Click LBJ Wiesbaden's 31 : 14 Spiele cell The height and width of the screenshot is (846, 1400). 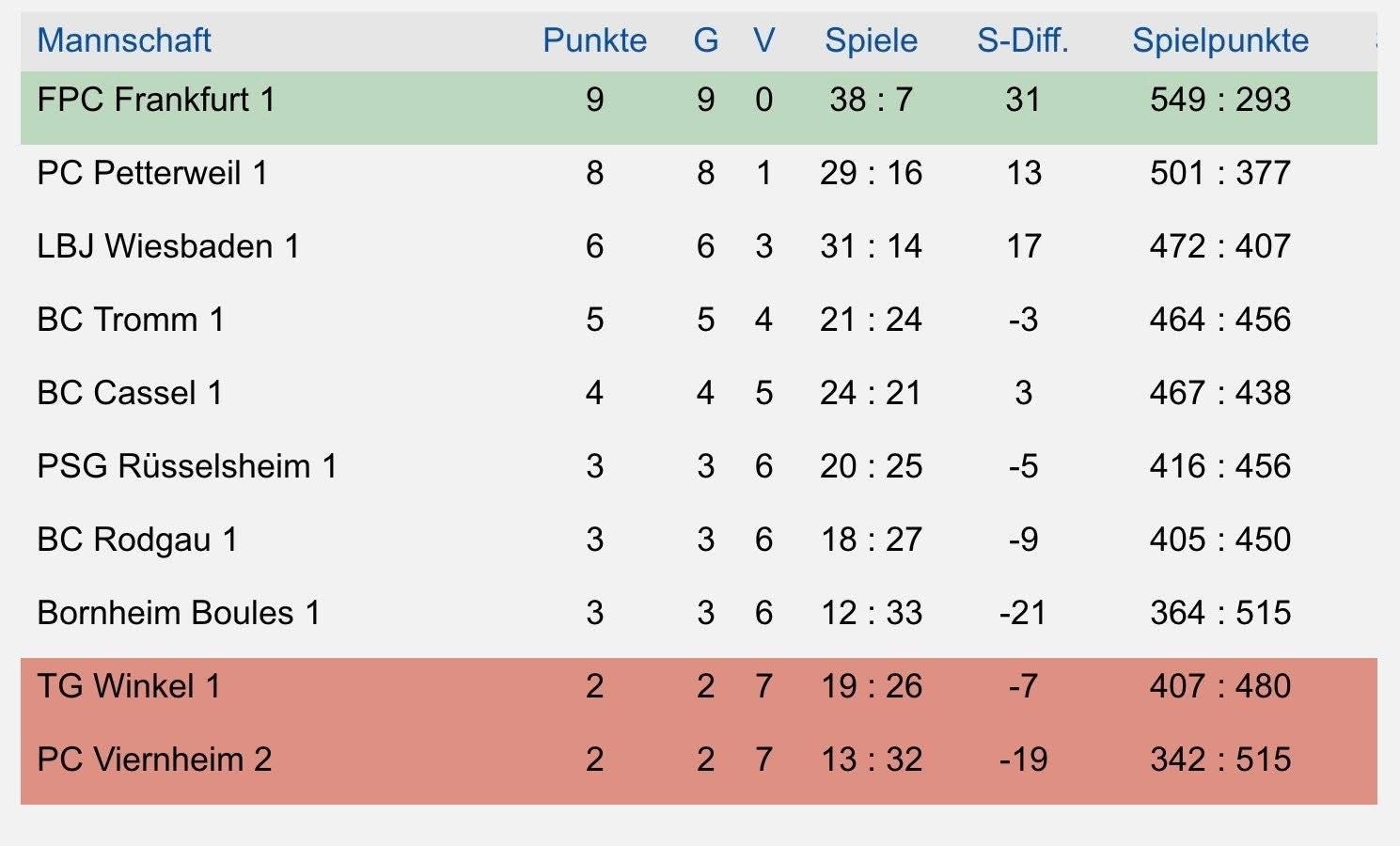pos(871,246)
